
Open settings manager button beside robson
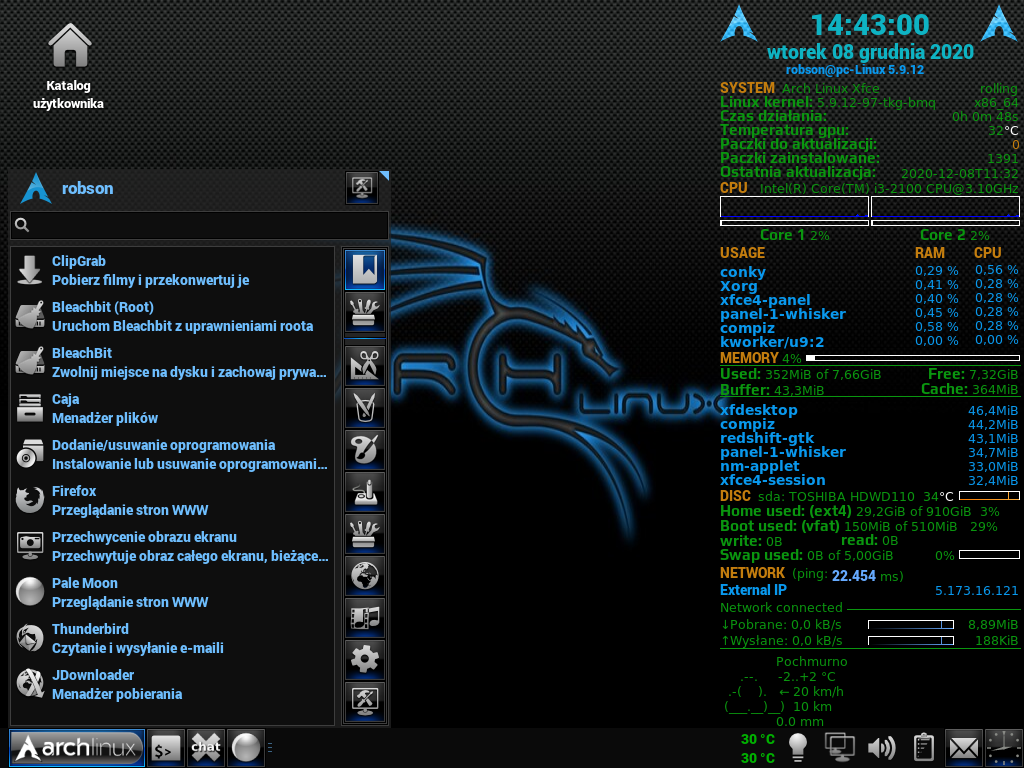[x=362, y=188]
